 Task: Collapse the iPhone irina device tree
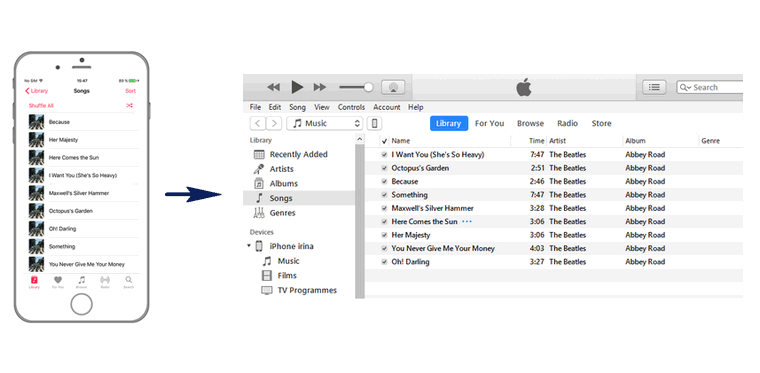click(x=249, y=246)
